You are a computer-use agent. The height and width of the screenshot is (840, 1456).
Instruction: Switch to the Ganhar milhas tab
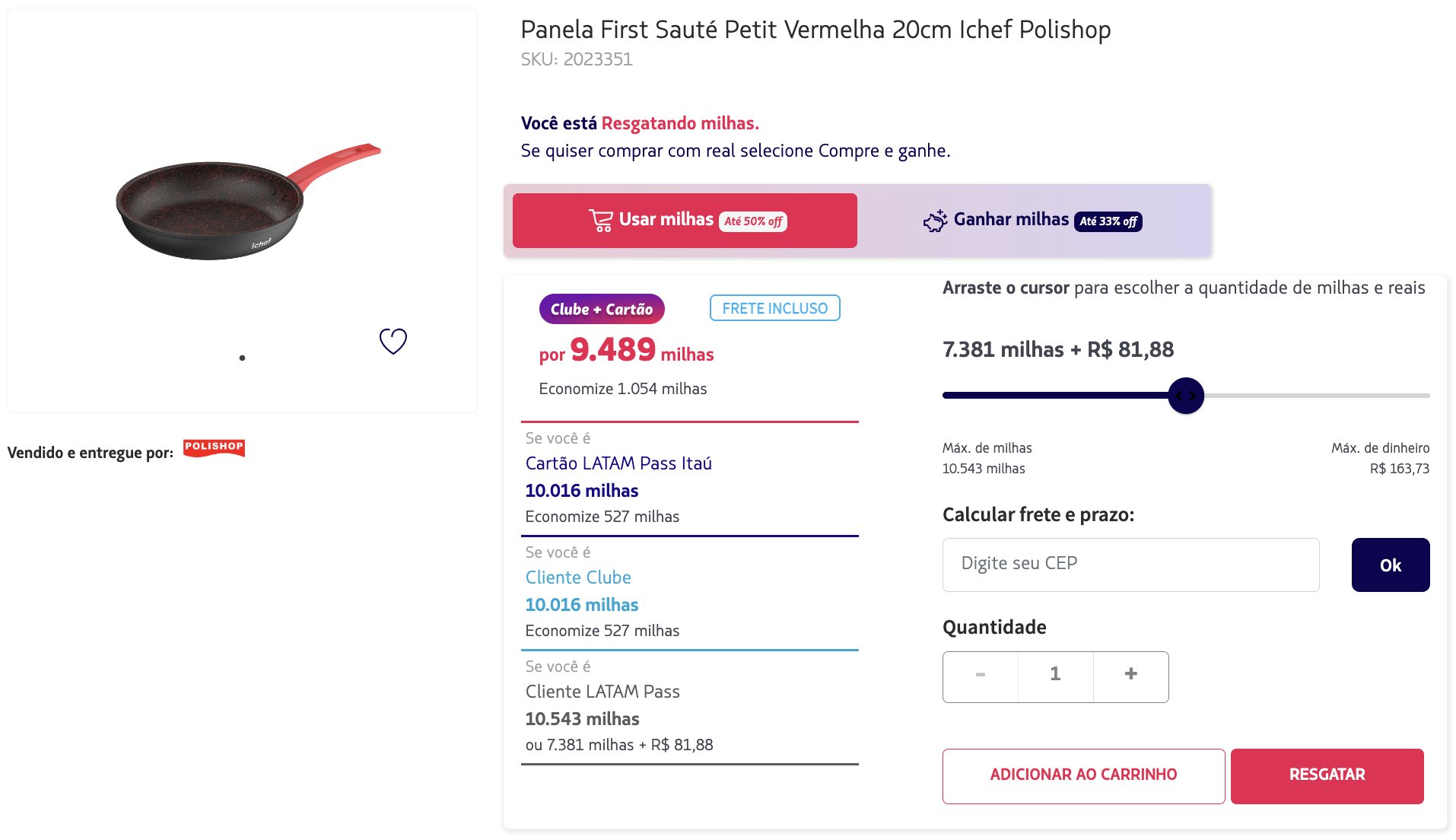(1032, 221)
